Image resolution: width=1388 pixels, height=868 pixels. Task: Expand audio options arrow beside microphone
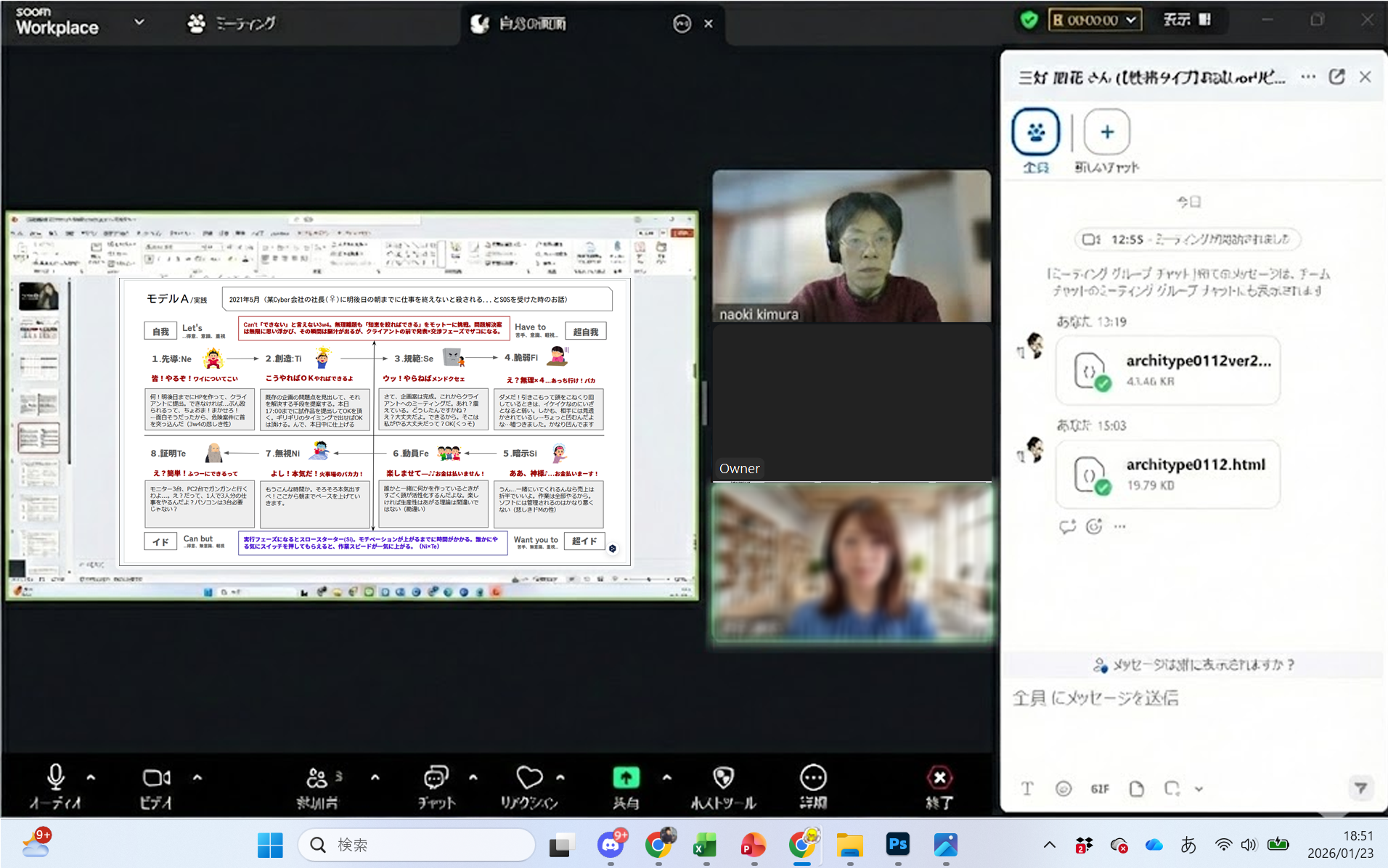[91, 777]
